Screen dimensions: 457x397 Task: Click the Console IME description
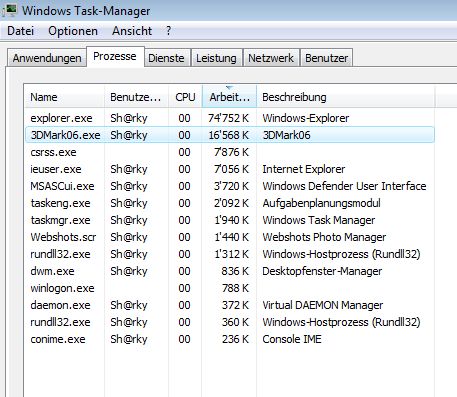click(292, 339)
